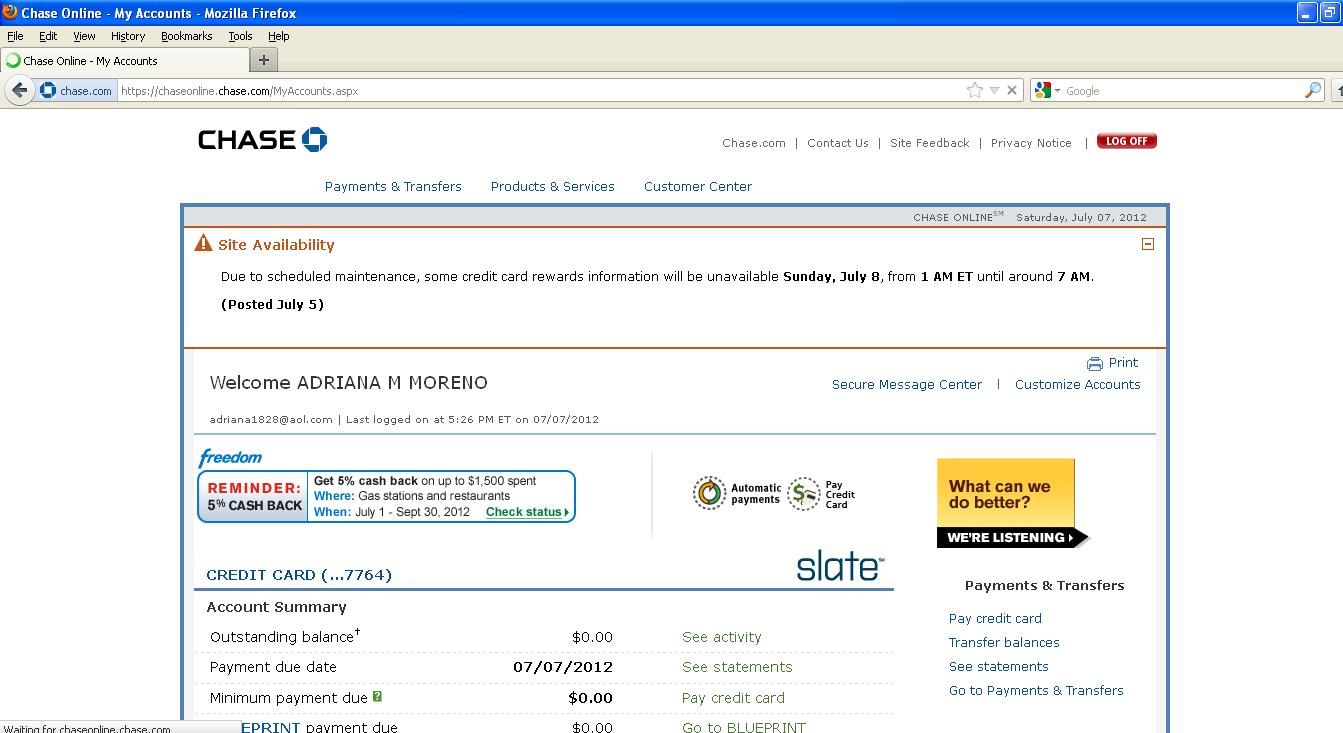Click the What can we do better banner
1343x733 pixels.
coord(1012,503)
